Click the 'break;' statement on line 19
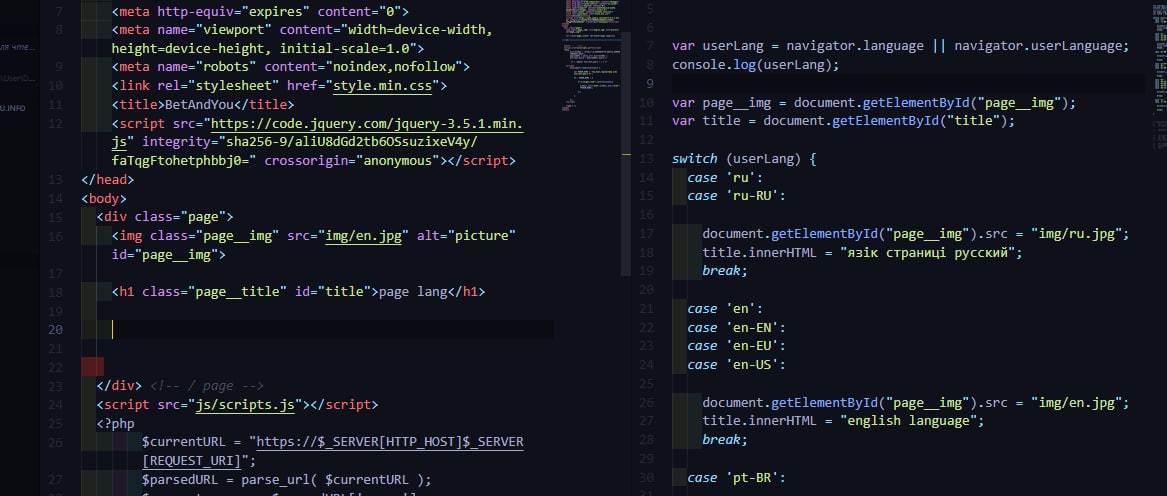Screen dimensions: 1167x496 point(725,270)
